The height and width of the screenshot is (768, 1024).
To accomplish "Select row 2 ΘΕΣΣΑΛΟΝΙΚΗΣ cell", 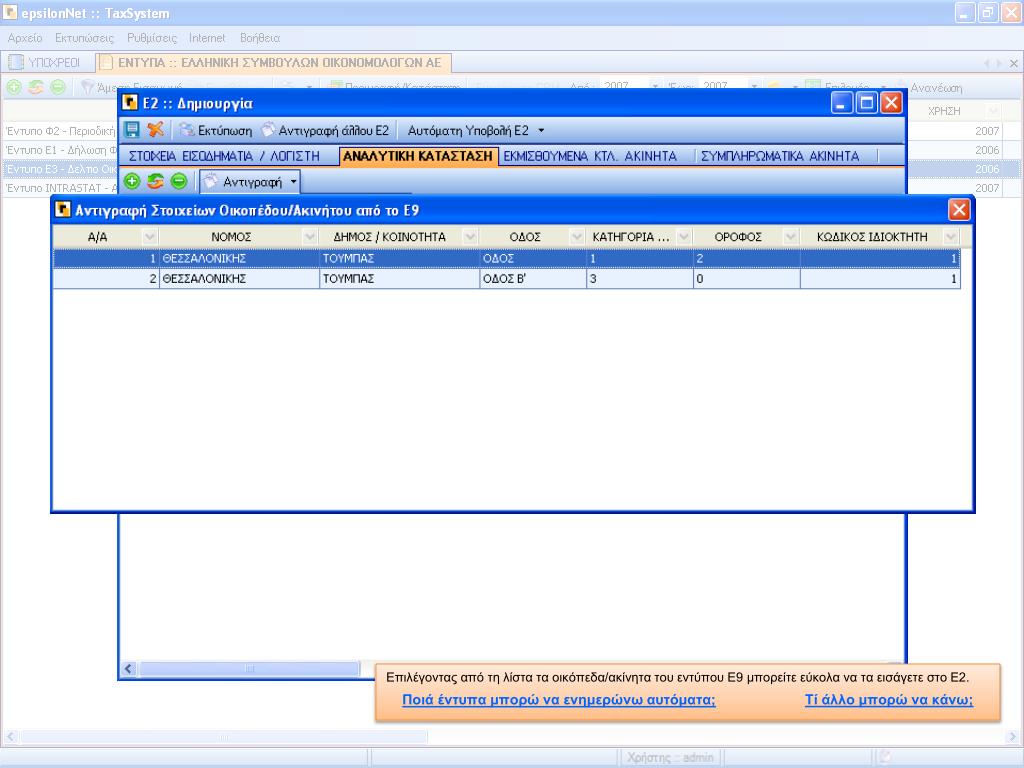I will (239, 279).
